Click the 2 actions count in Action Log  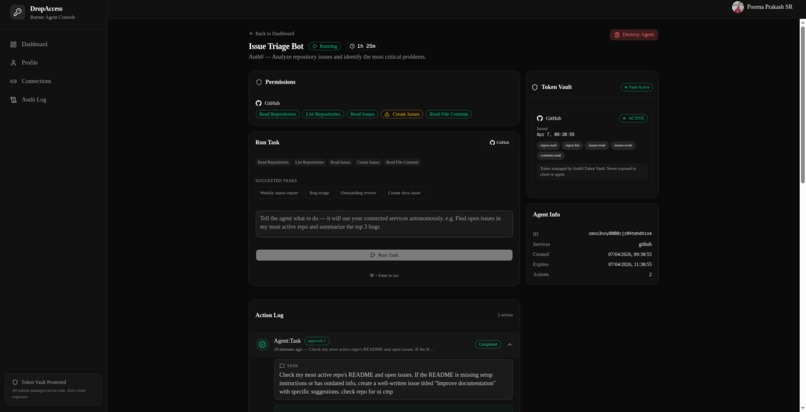pos(505,315)
